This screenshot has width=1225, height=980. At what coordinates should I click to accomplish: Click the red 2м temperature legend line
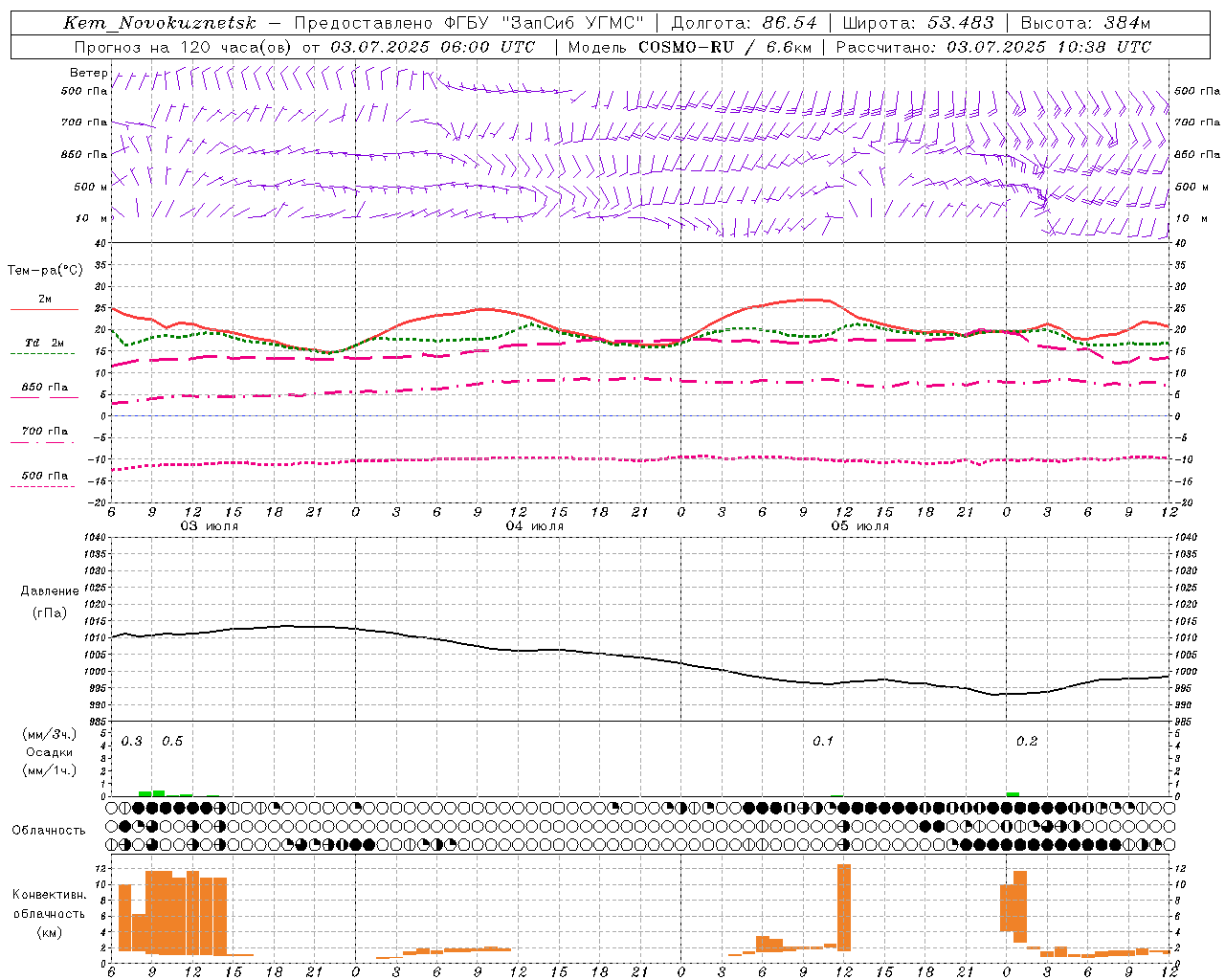44,309
